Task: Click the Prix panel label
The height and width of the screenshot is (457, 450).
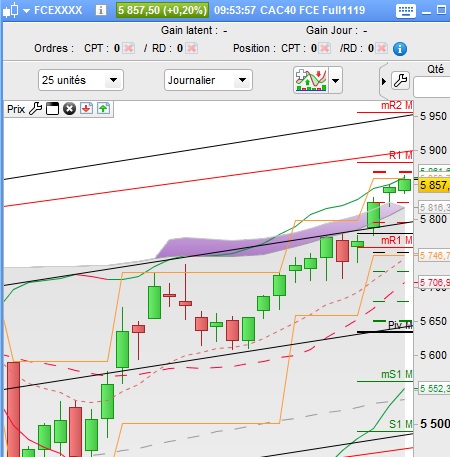Action: click(16, 109)
